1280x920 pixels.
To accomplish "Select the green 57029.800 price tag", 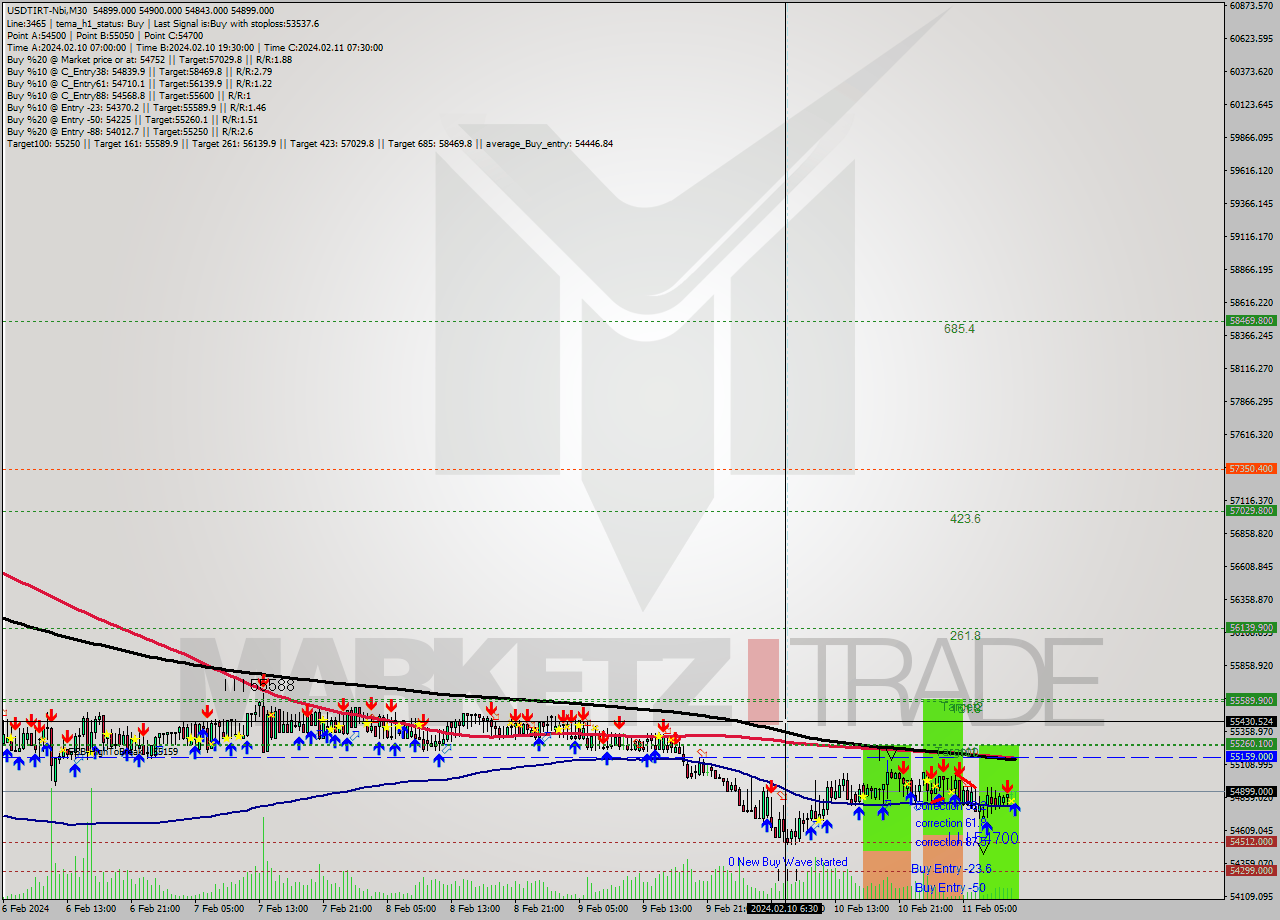I will [x=1250, y=511].
